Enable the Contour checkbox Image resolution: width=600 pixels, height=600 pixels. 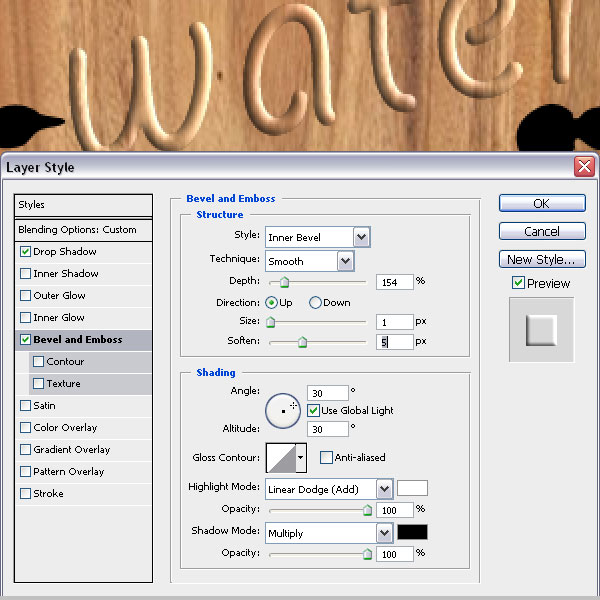click(x=38, y=362)
